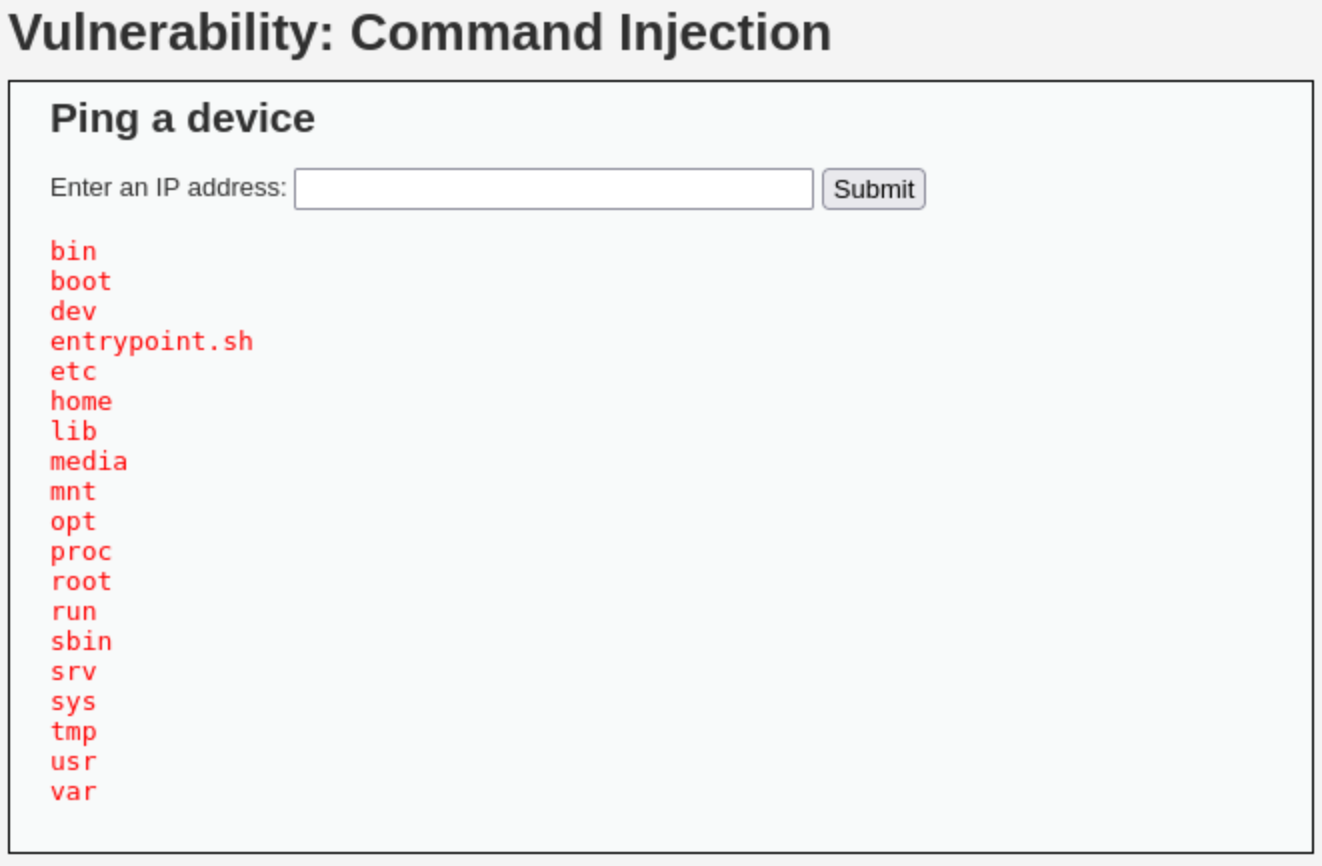Click the 'boot' directory entry
Image resolution: width=1322 pixels, height=866 pixels.
click(81, 281)
